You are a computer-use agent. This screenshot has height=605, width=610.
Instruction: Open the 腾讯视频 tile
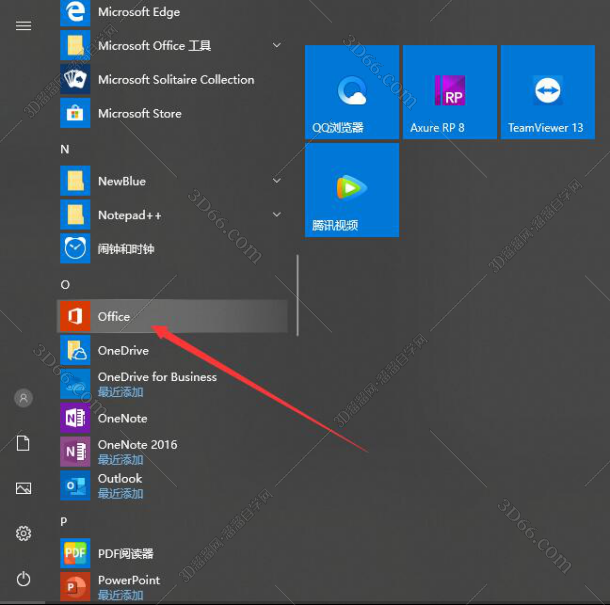click(x=352, y=190)
